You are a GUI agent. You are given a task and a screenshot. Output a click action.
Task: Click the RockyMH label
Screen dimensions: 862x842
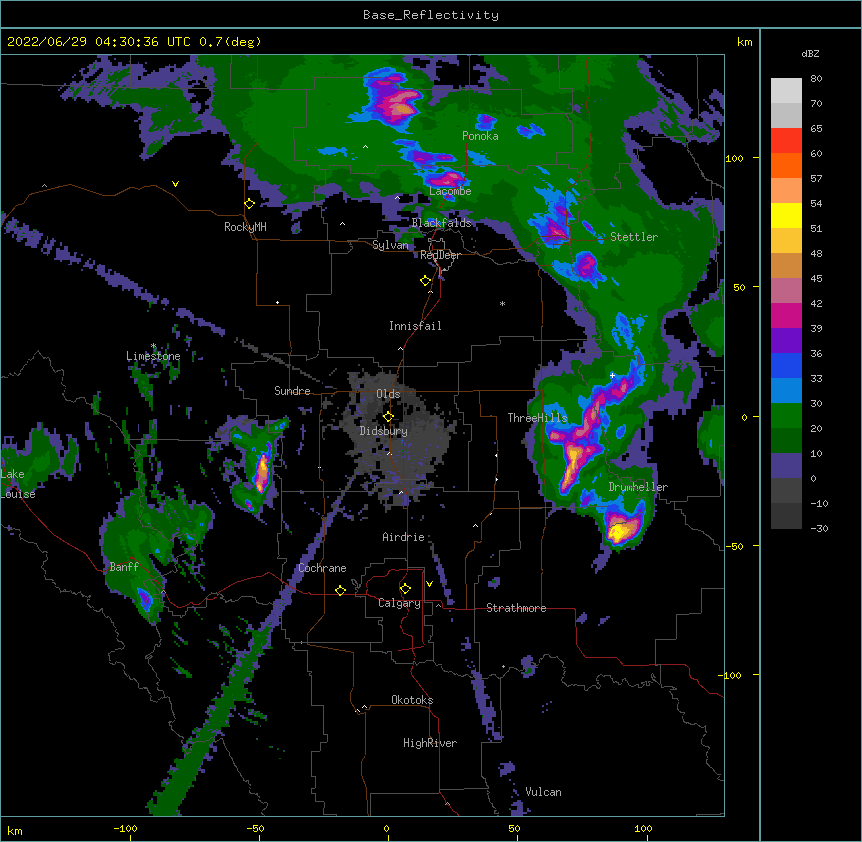[x=245, y=227]
